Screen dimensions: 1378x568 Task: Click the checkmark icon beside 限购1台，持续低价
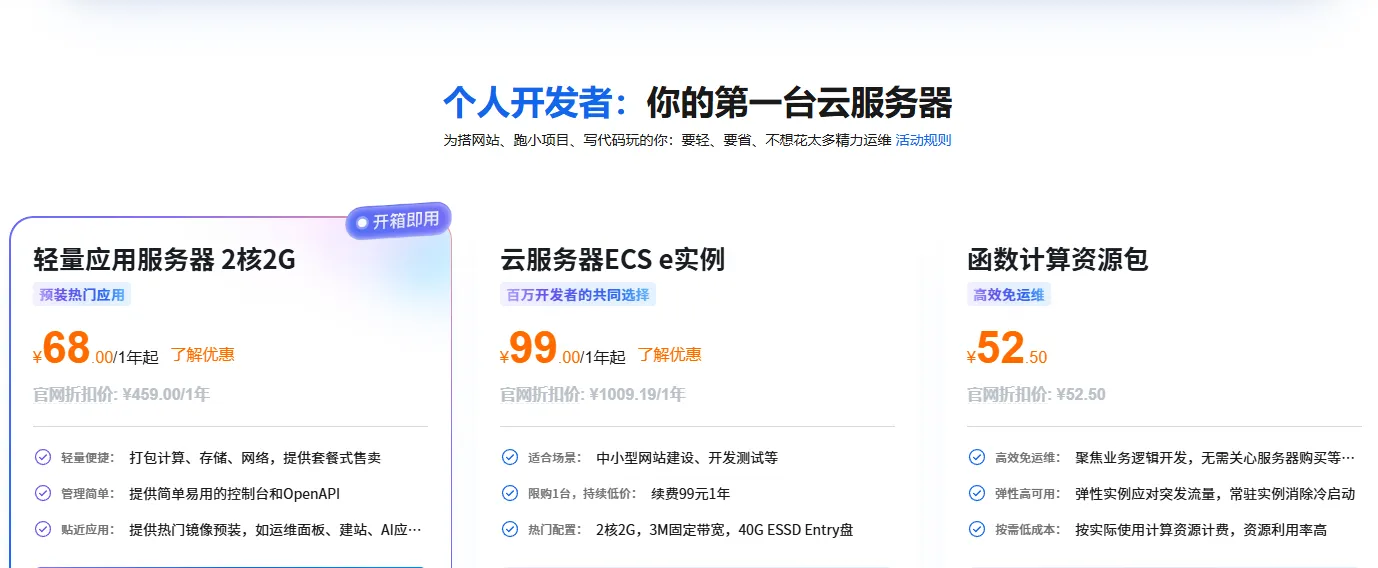click(x=510, y=493)
